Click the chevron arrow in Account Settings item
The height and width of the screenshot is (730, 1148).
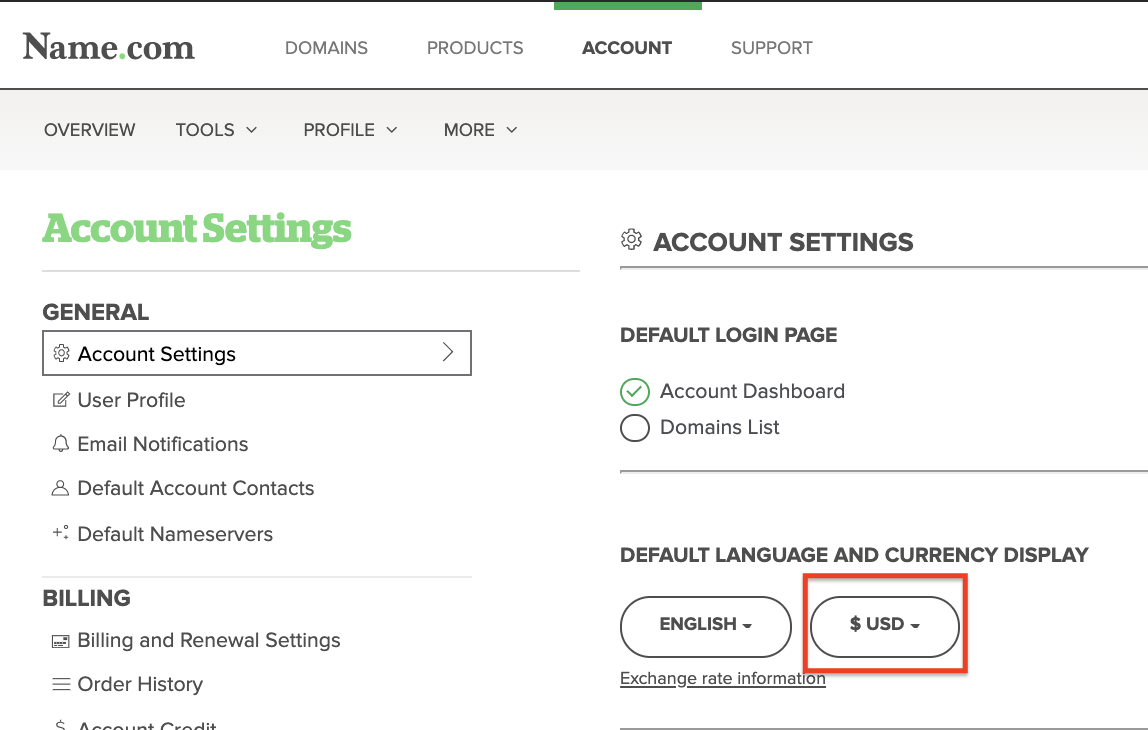point(448,352)
